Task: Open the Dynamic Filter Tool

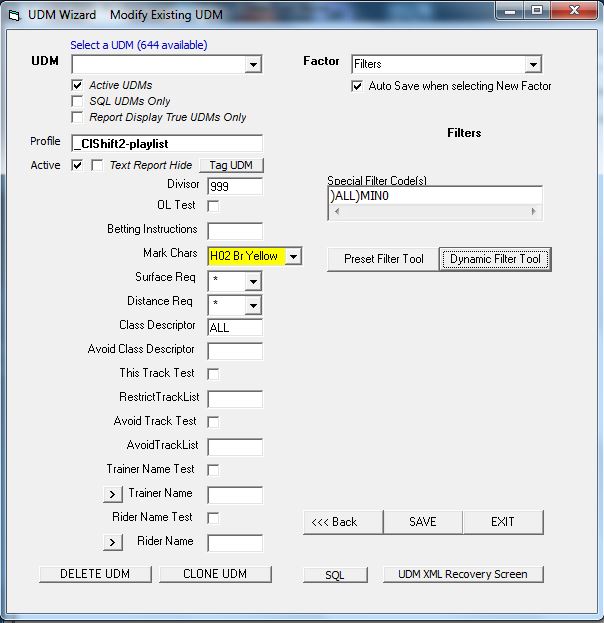Action: click(x=495, y=259)
